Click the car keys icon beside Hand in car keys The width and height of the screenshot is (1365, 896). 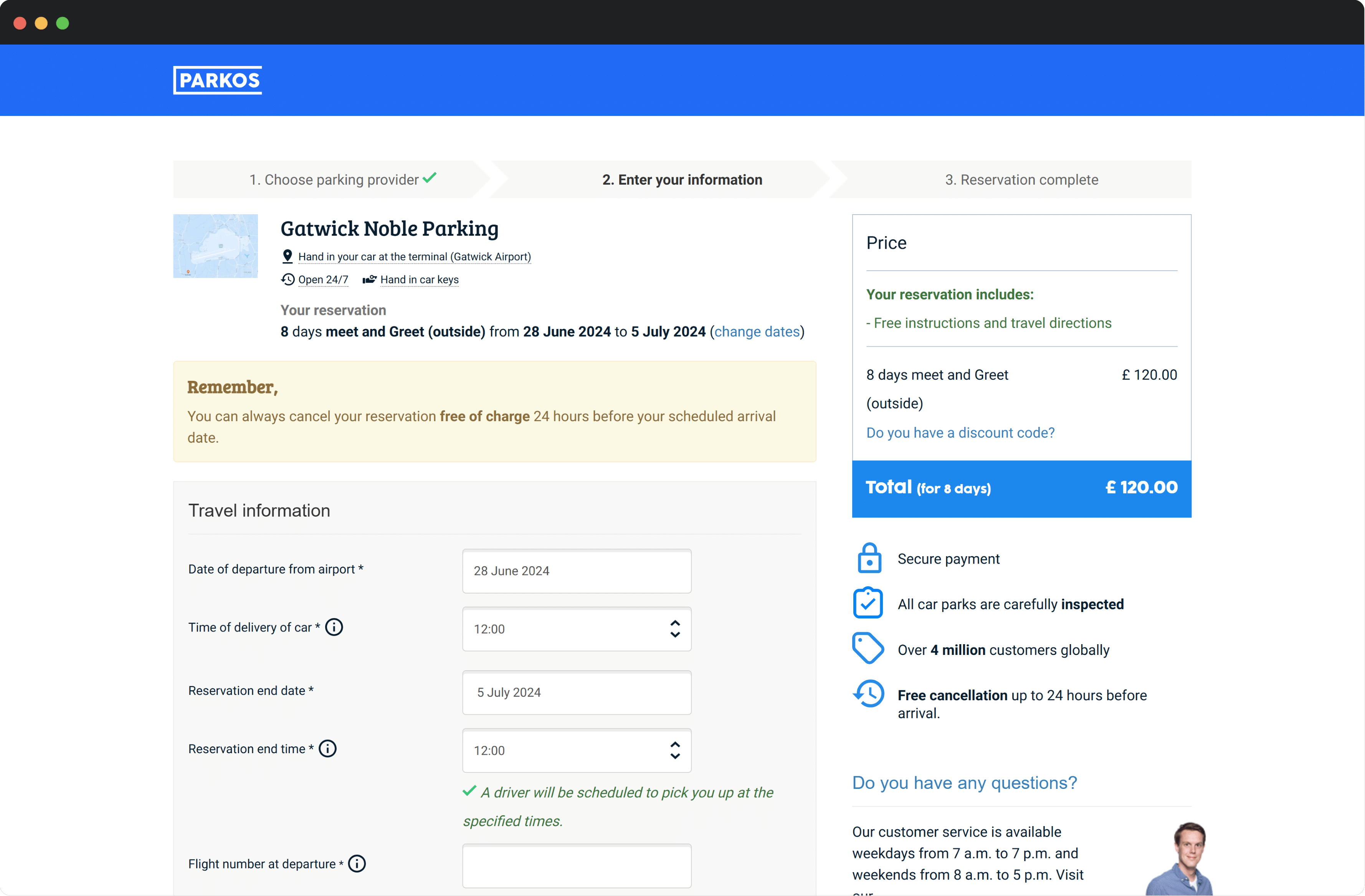click(370, 279)
